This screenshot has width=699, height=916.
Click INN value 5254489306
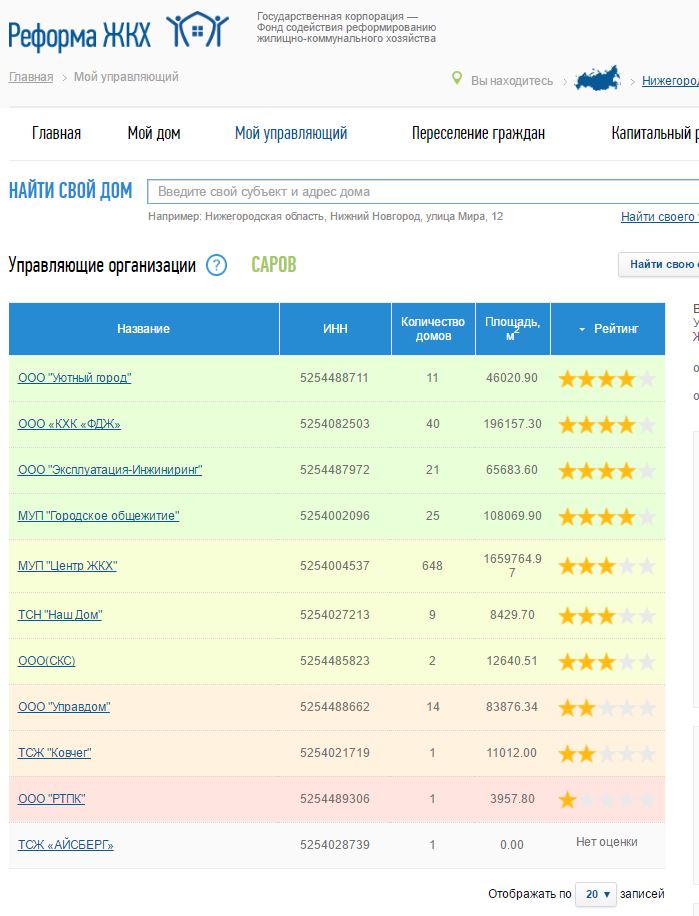(x=335, y=799)
